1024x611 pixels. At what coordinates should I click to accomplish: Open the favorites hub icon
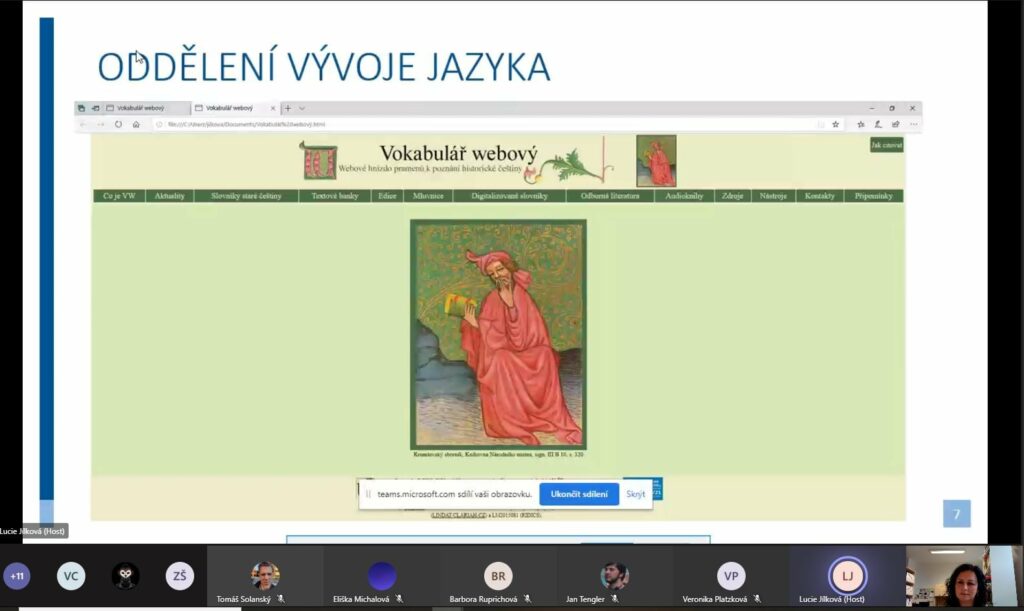pyautogui.click(x=861, y=124)
